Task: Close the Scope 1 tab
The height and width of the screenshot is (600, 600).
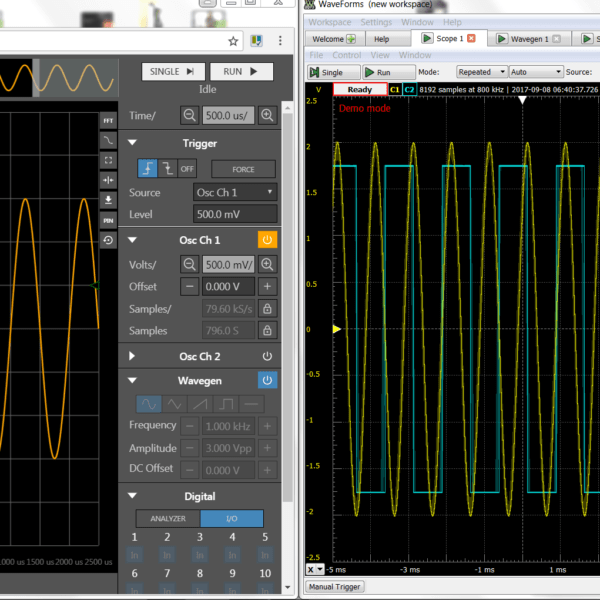Action: [471, 38]
